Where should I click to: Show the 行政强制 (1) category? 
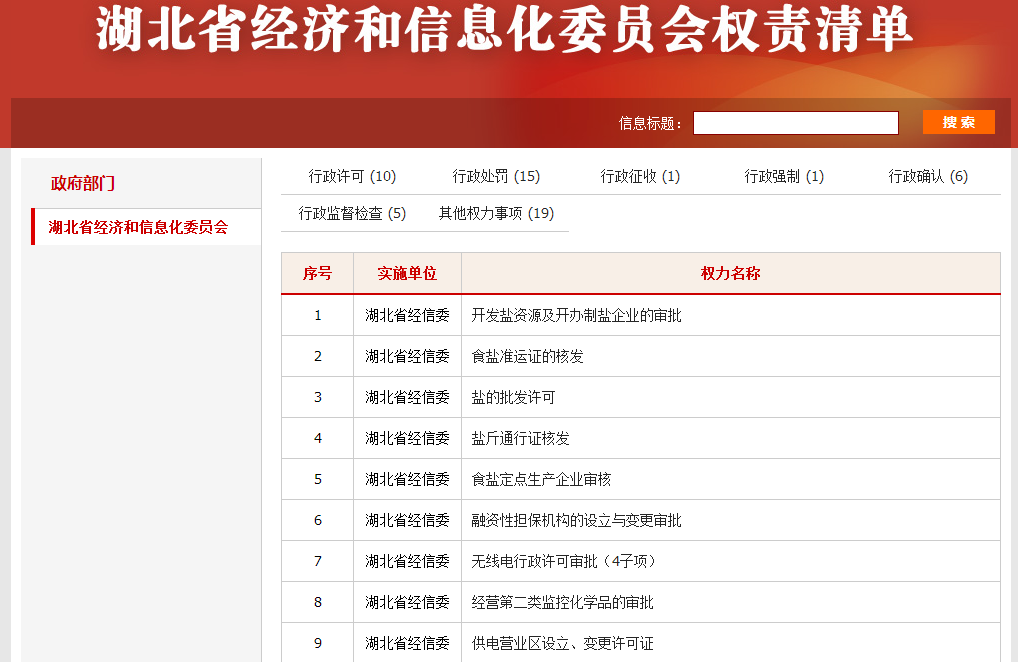coord(784,176)
